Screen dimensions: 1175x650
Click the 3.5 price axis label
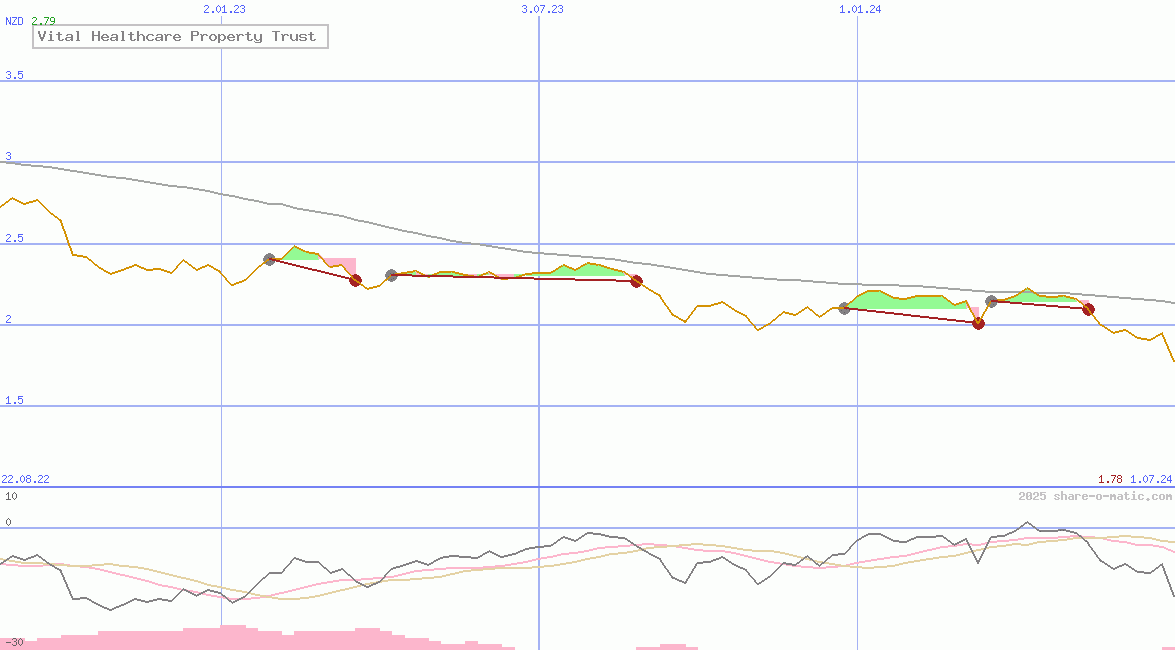14,75
